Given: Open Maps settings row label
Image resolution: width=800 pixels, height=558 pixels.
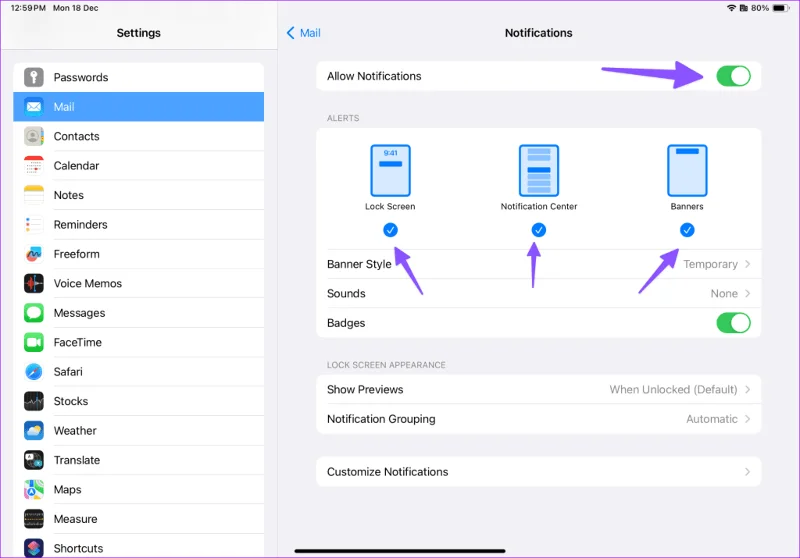Looking at the screenshot, I should point(67,490).
